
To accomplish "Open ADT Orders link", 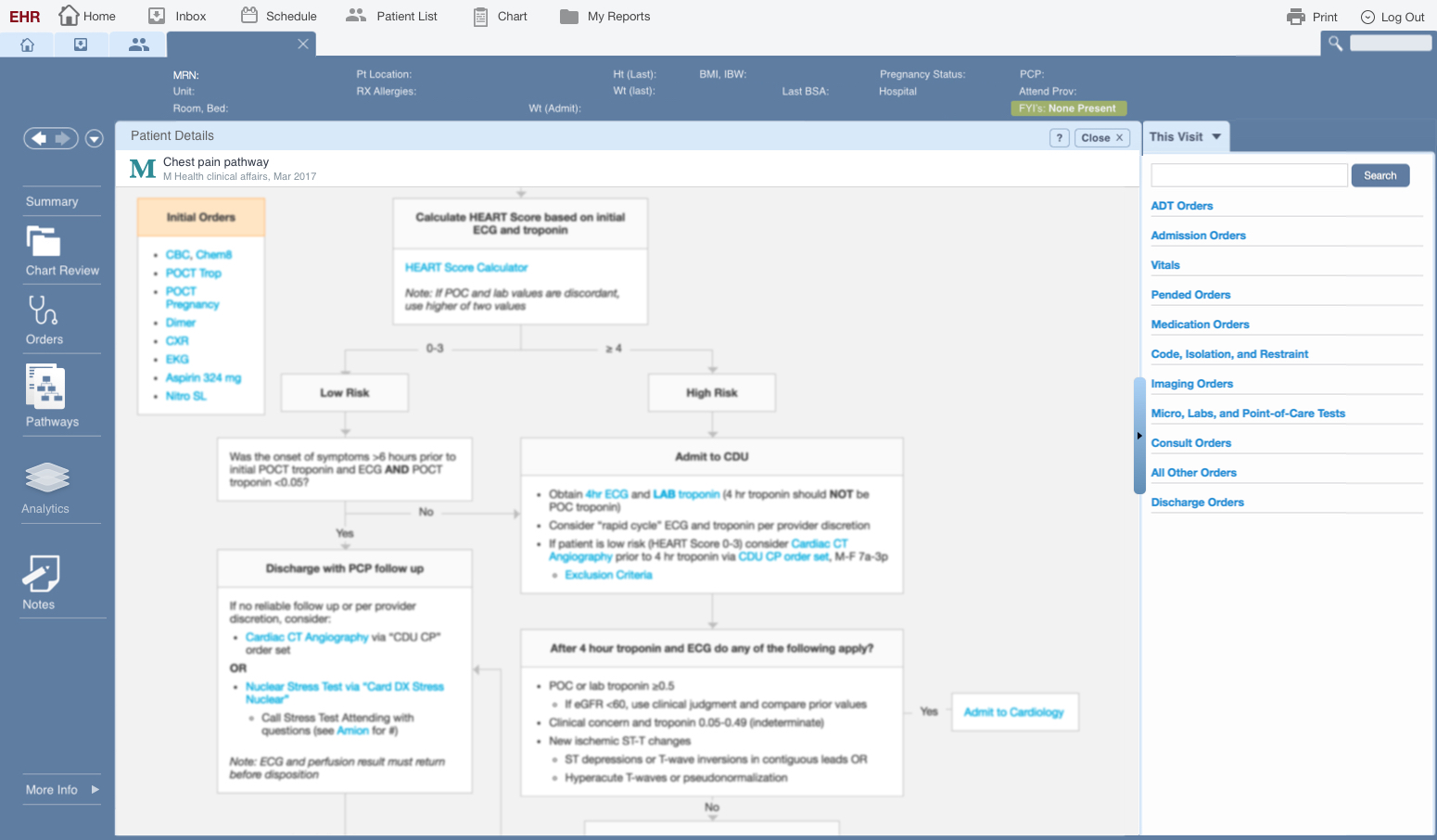I will 1181,206.
